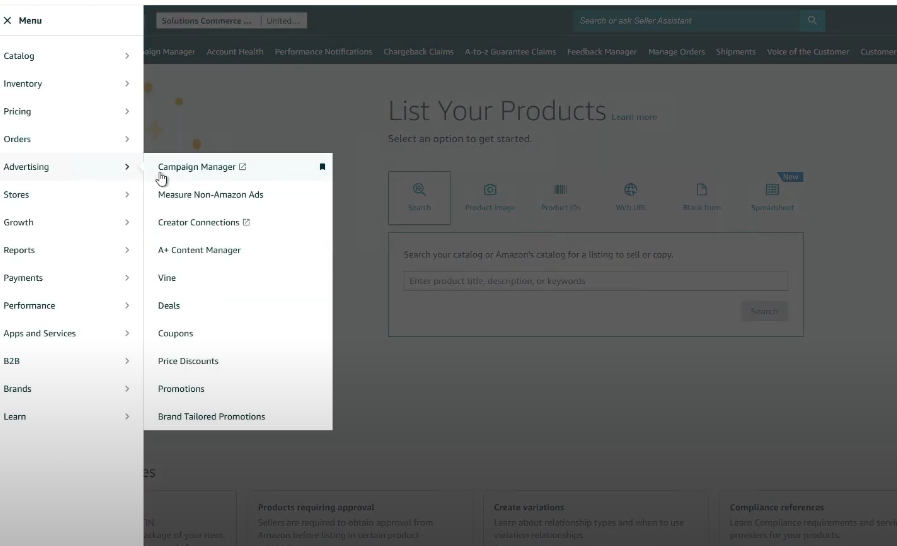Open Shipments link in top navigation
This screenshot has width=897, height=546.
pyautogui.click(x=736, y=52)
